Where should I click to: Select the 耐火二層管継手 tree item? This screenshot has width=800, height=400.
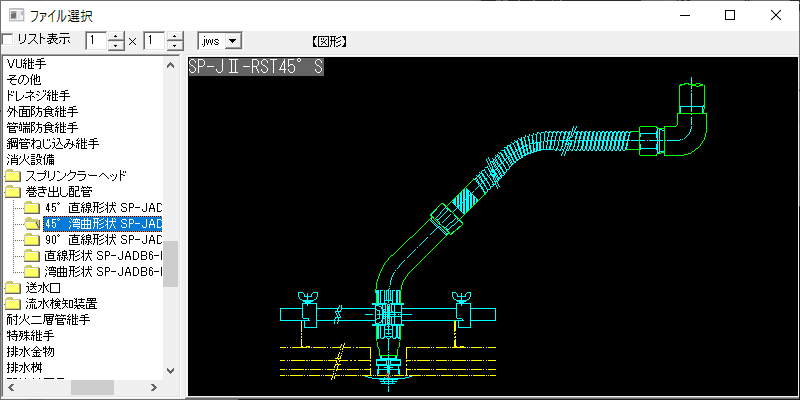(x=48, y=320)
